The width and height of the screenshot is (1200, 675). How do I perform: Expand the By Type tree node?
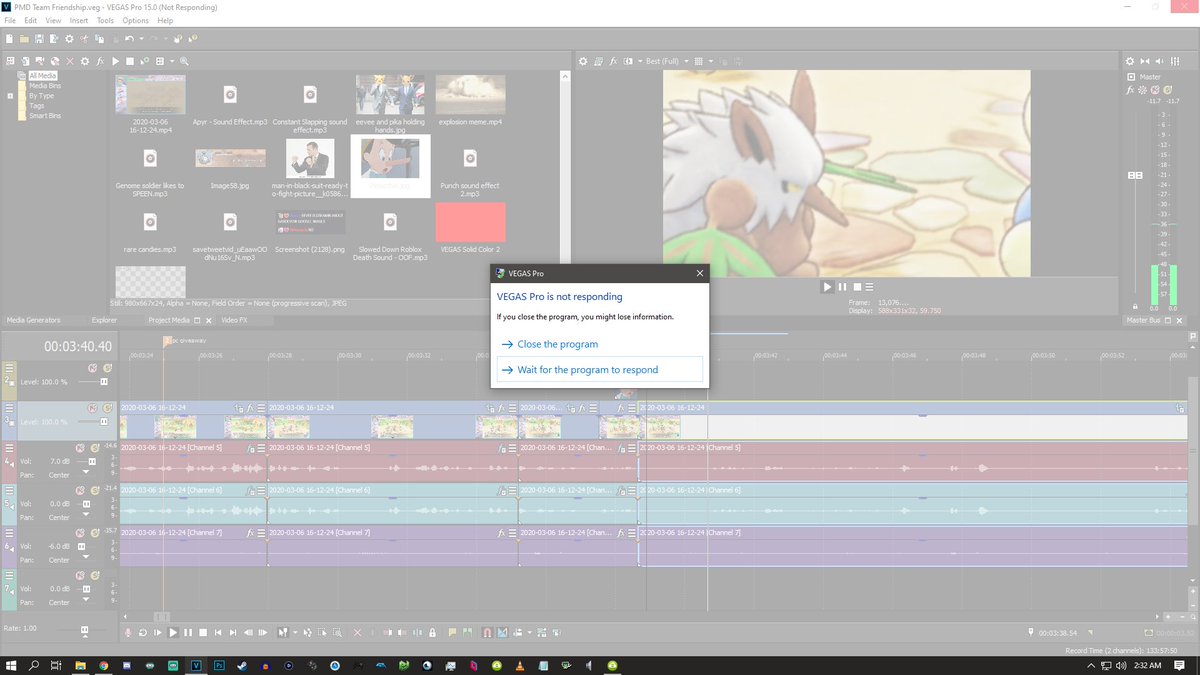point(10,96)
